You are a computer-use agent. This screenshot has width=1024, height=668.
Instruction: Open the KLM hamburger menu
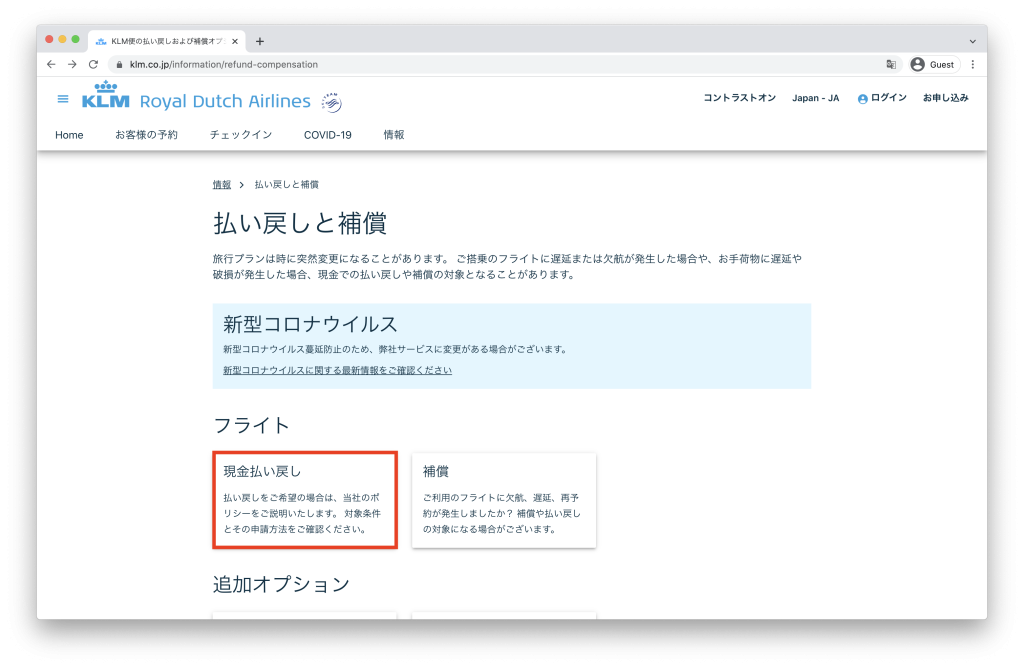click(63, 99)
